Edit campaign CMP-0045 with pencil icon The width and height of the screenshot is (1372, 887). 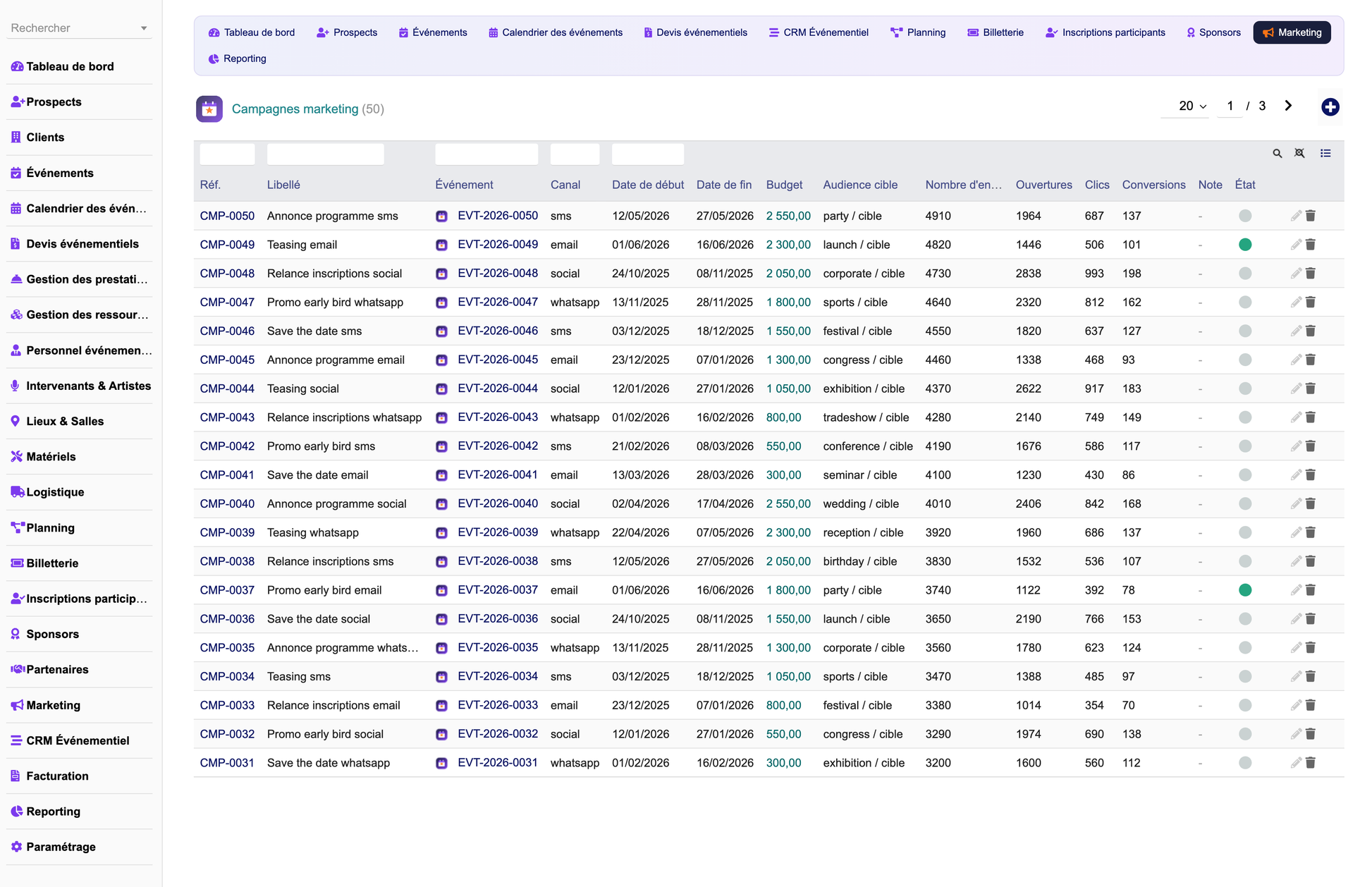pos(1296,360)
